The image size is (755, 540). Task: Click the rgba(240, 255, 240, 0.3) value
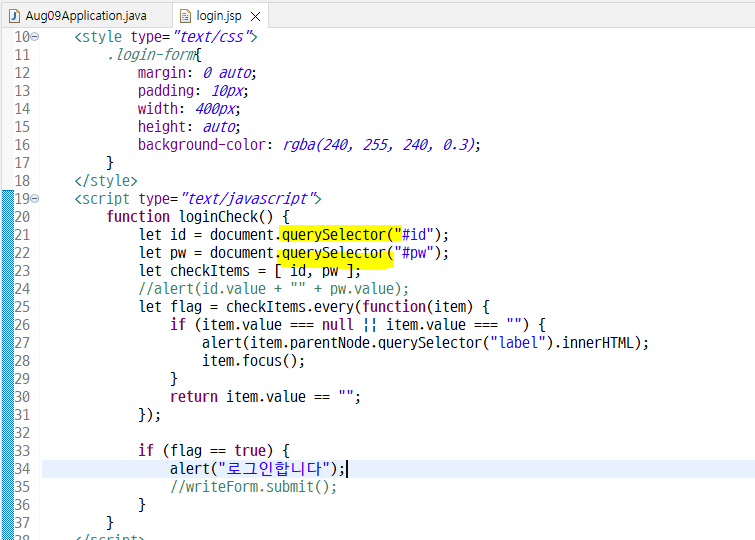(x=379, y=145)
